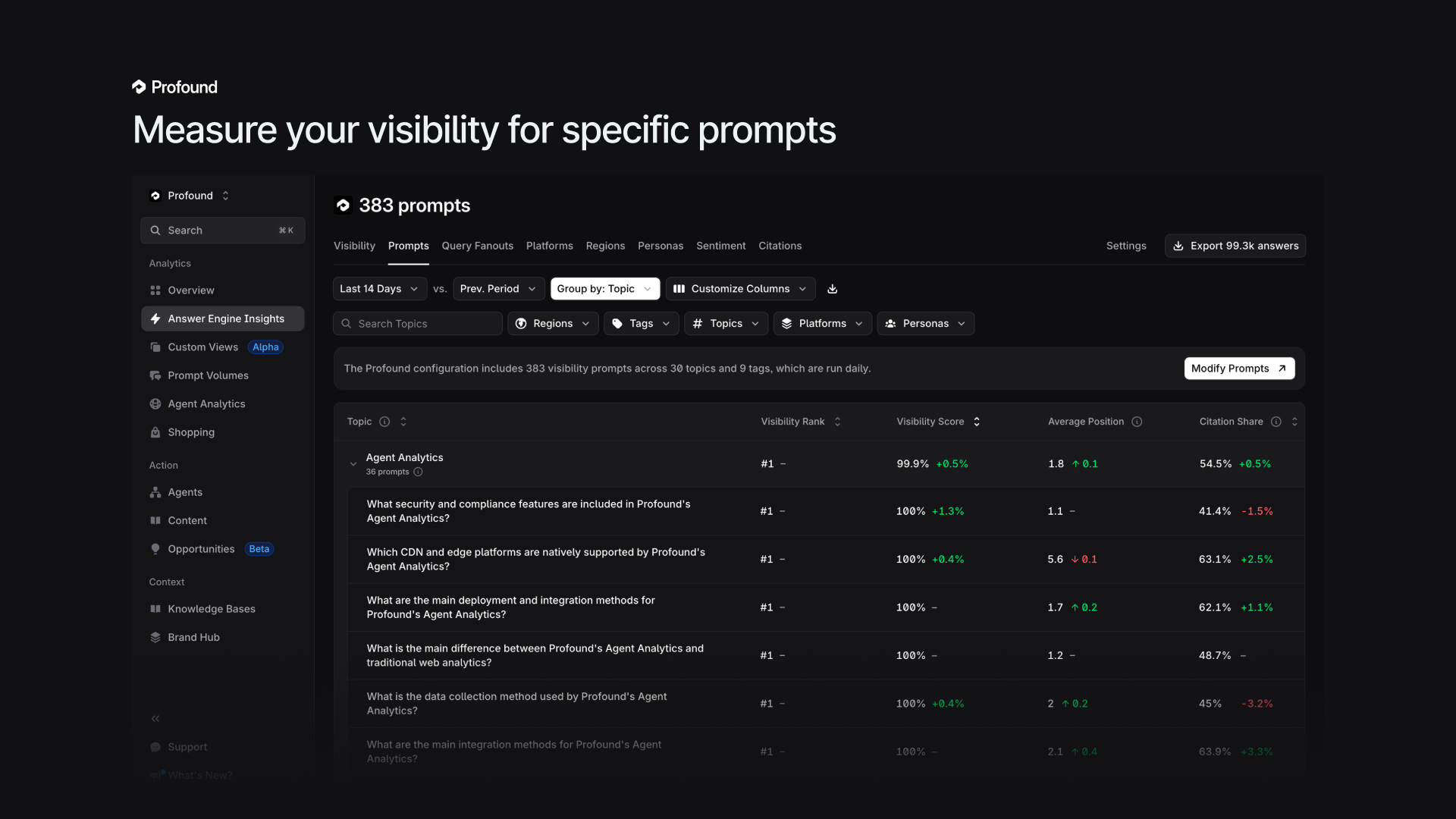Open the Platforms filter dropdown

pos(822,324)
